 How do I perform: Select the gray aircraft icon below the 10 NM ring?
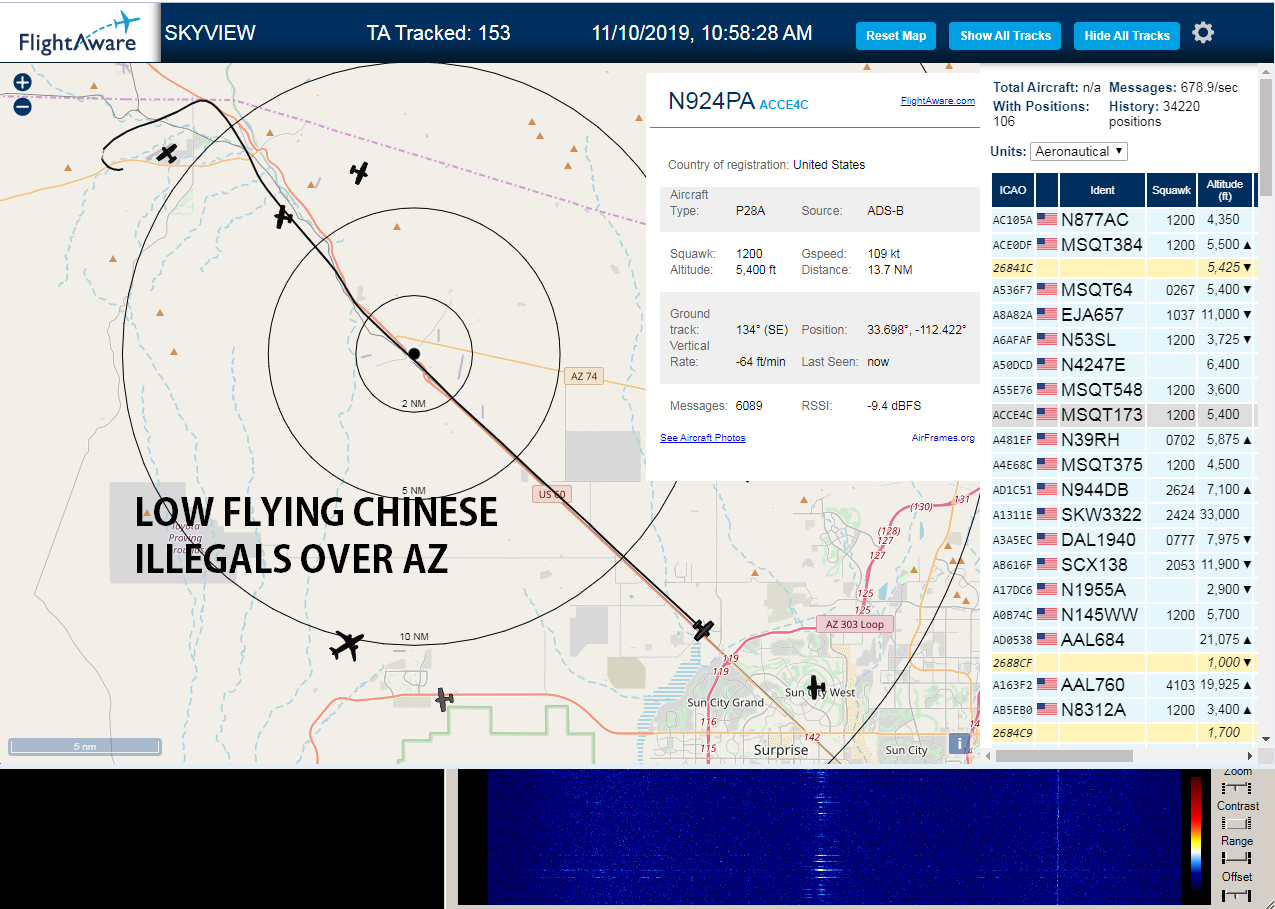pyautogui.click(x=445, y=698)
